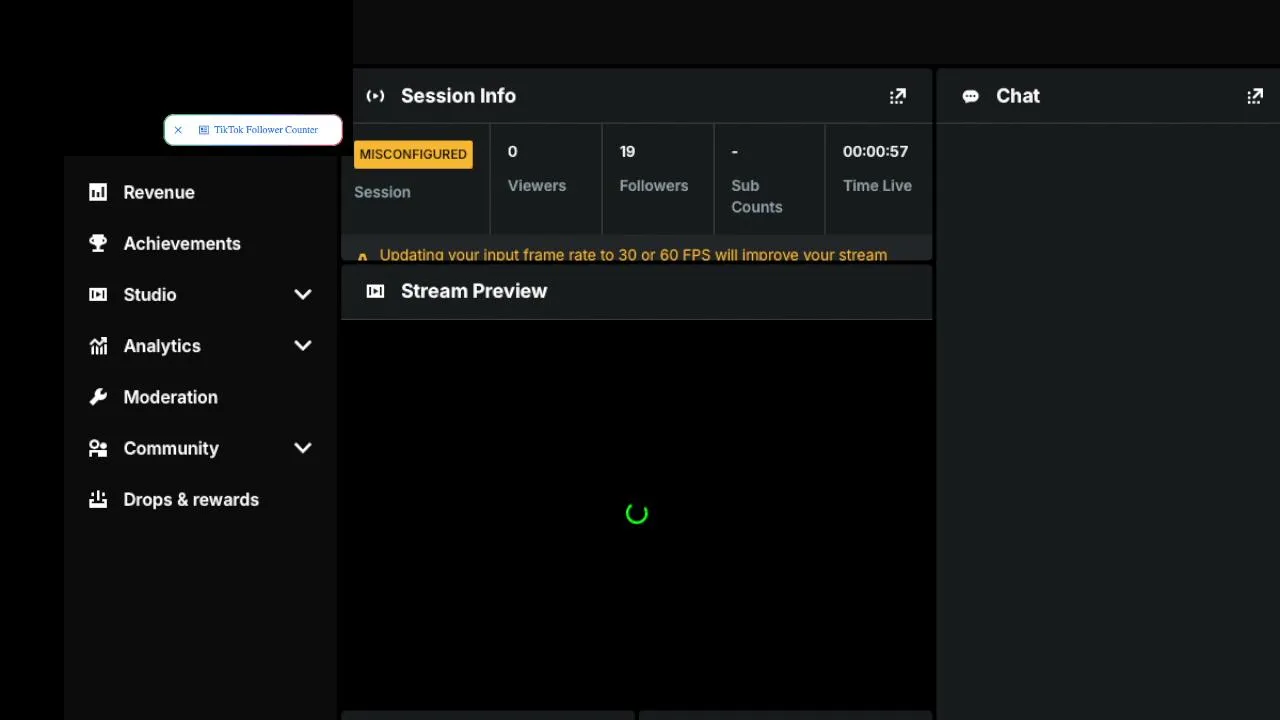This screenshot has height=720, width=1280.
Task: Click the Community people icon
Action: 98,448
